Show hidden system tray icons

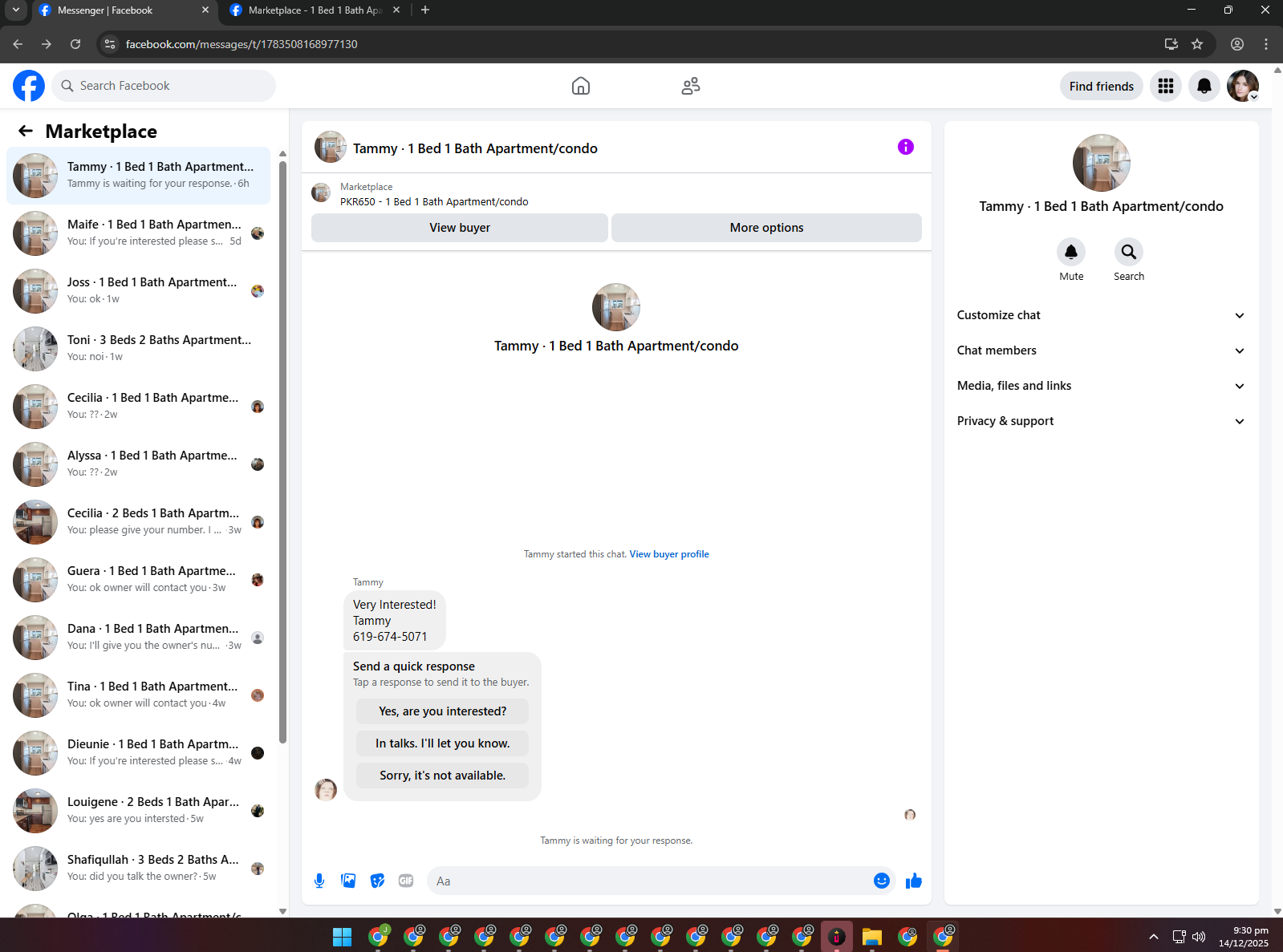tap(1154, 936)
